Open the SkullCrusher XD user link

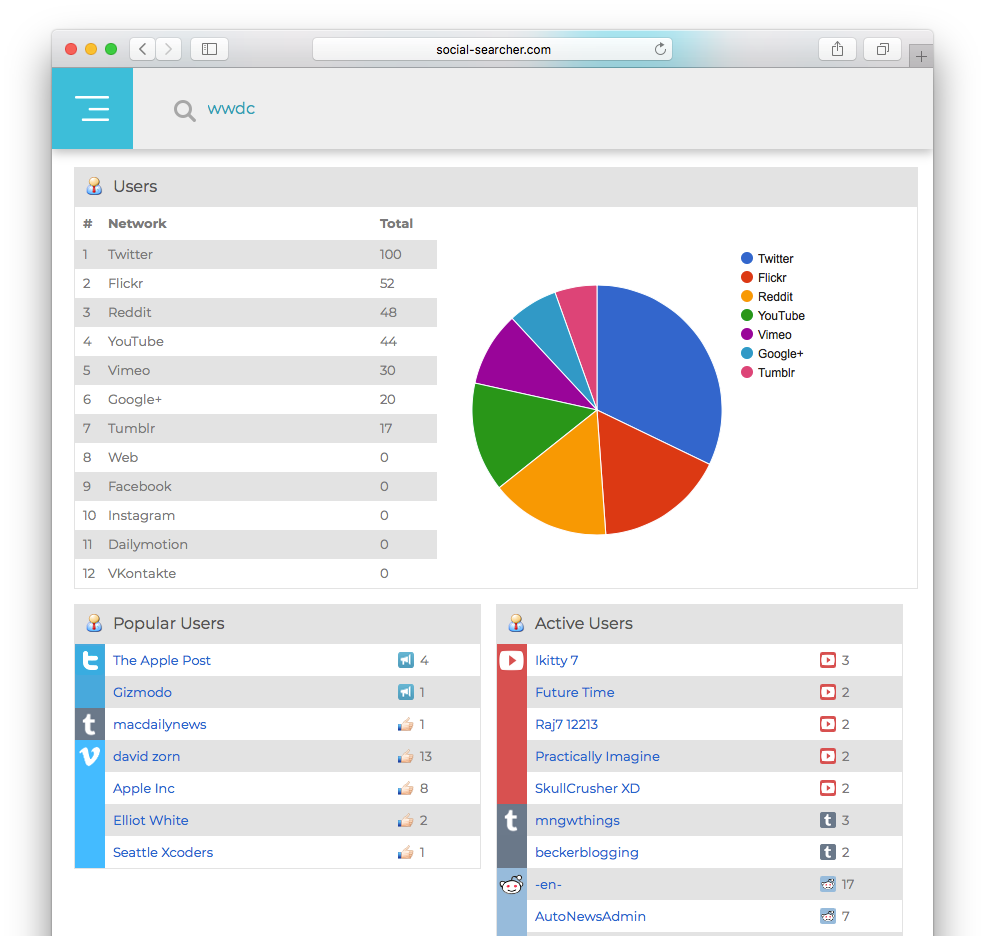click(587, 788)
